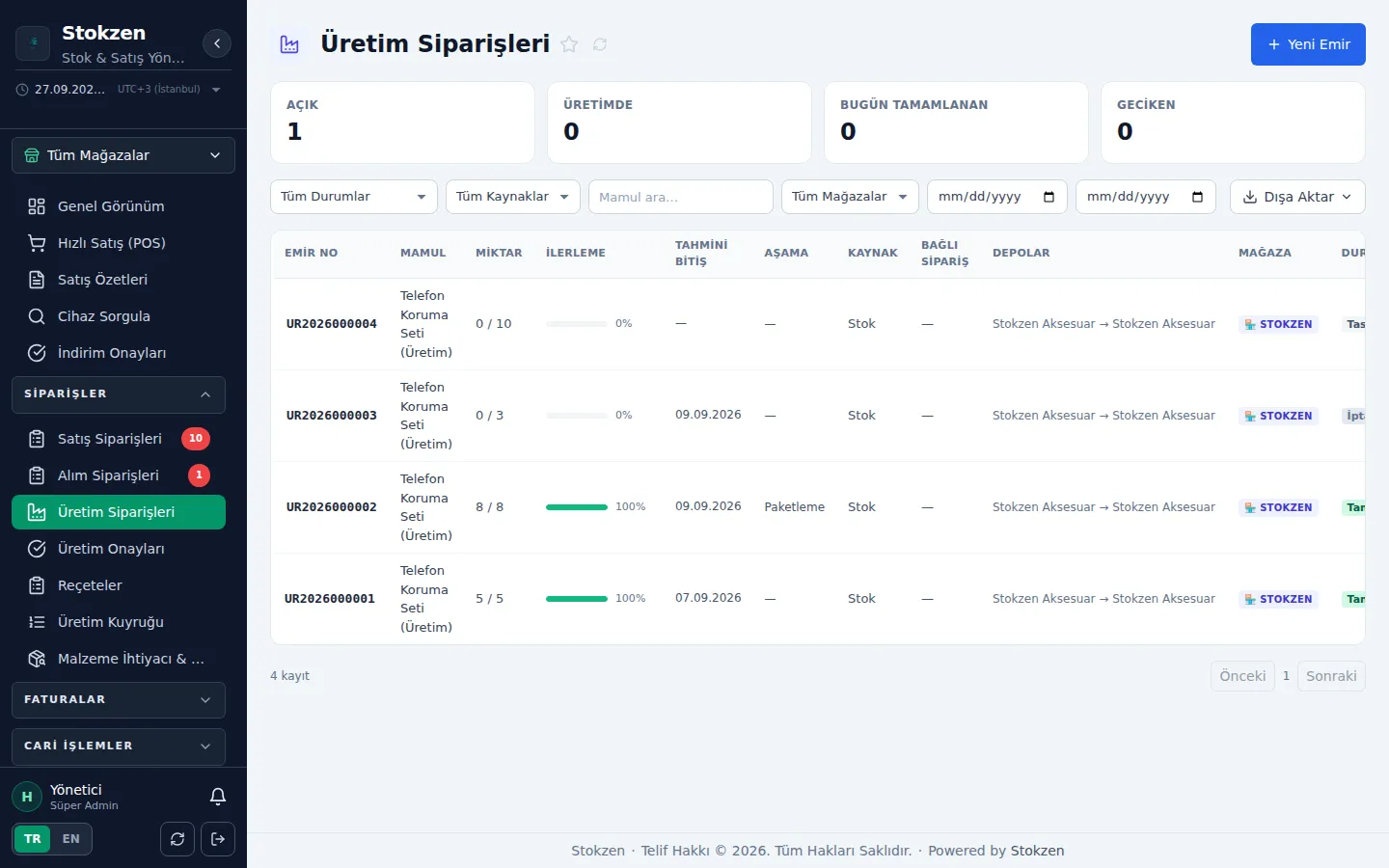Open order UR2026000004
This screenshot has width=1389, height=868.
click(331, 324)
